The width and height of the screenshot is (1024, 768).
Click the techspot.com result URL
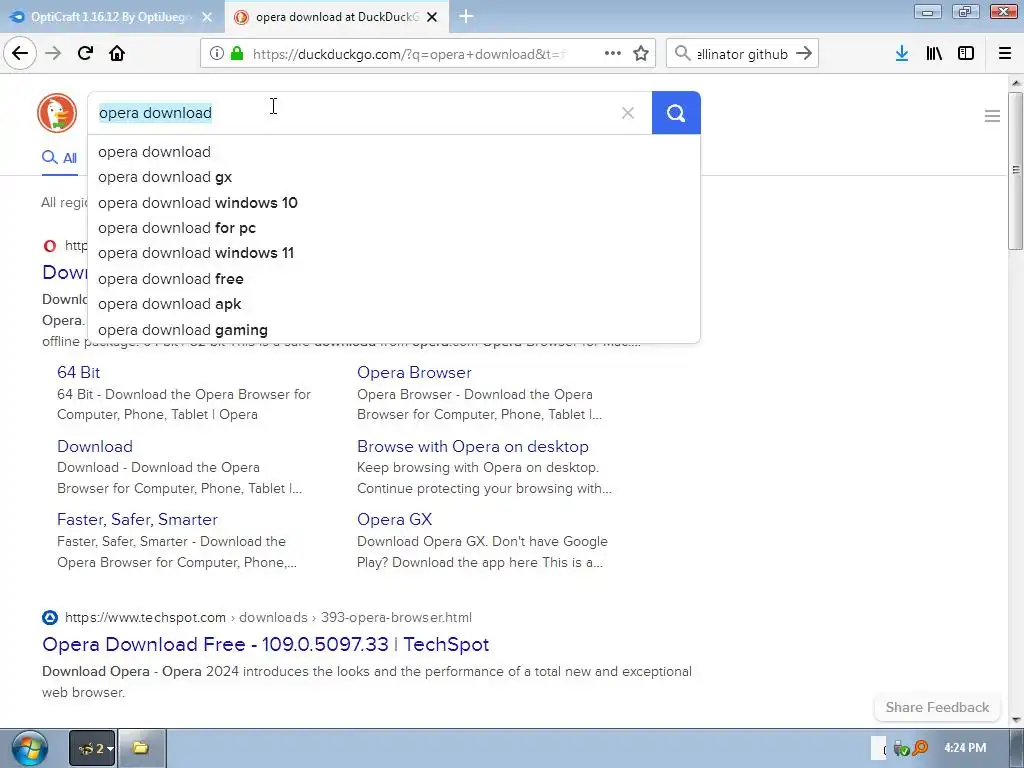(x=268, y=617)
